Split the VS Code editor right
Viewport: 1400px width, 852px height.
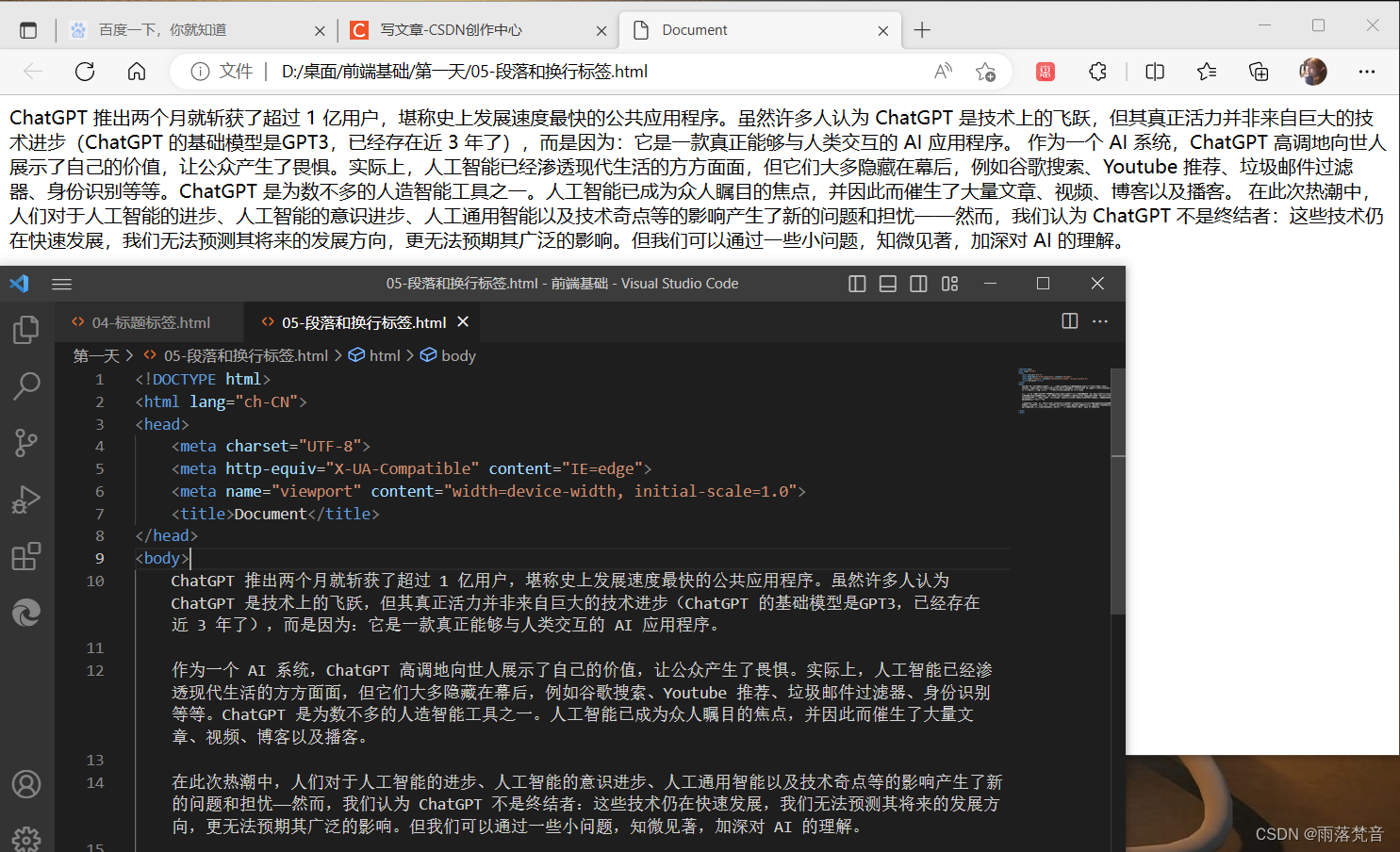[x=1070, y=321]
